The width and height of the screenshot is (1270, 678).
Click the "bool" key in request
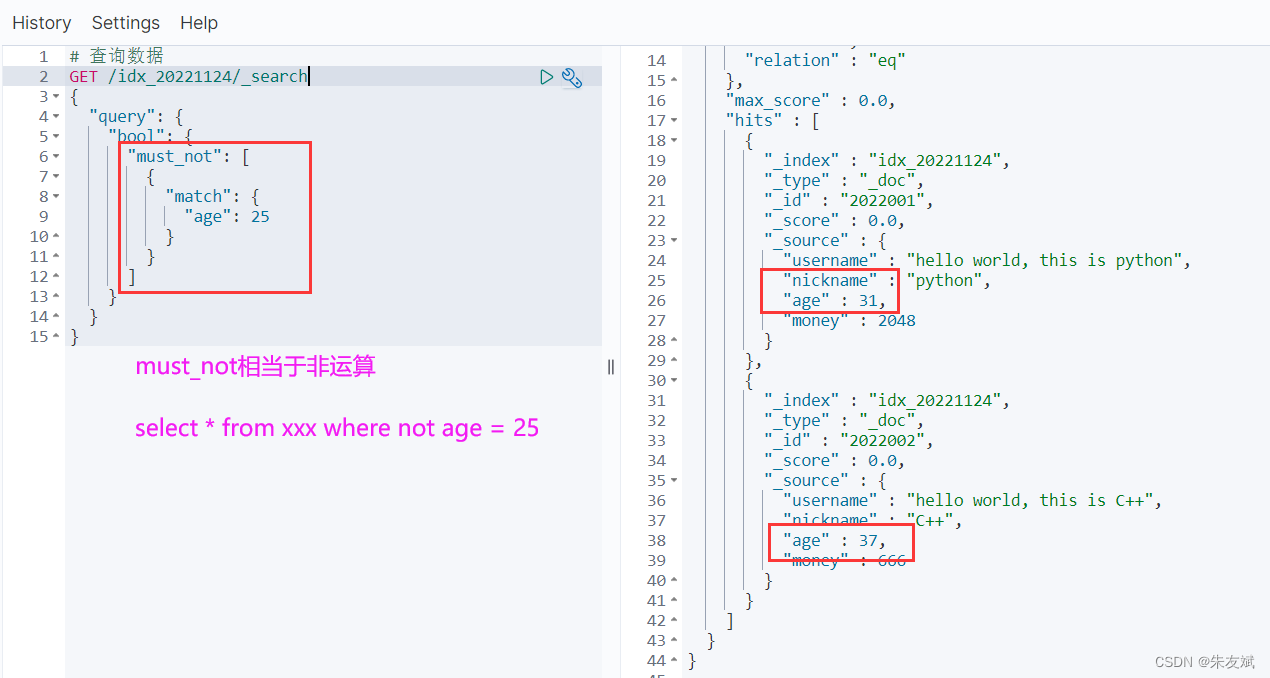136,137
